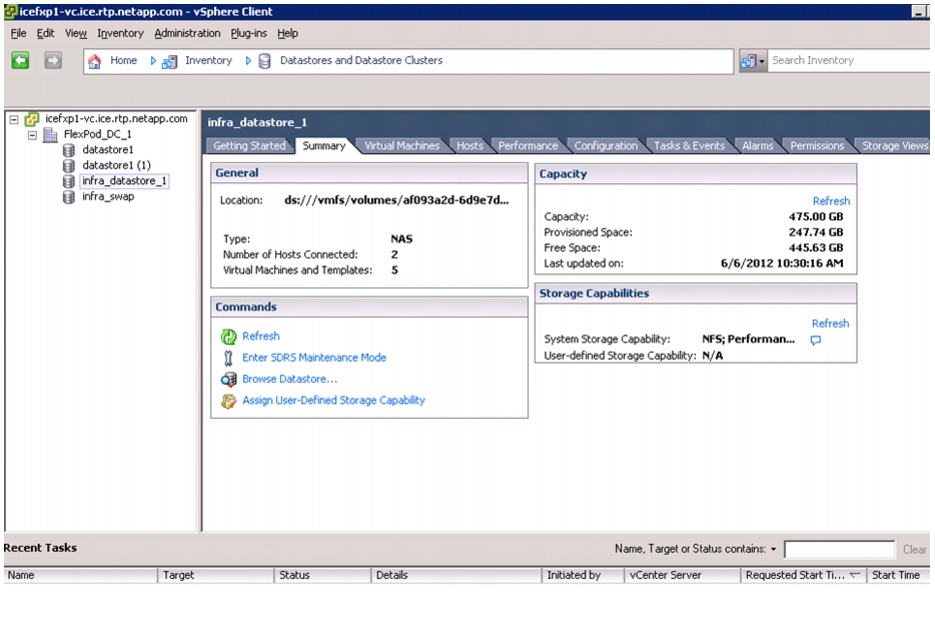Collapse the icefxp1-vc vCenter tree node
935x625 pixels.
pos(14,120)
